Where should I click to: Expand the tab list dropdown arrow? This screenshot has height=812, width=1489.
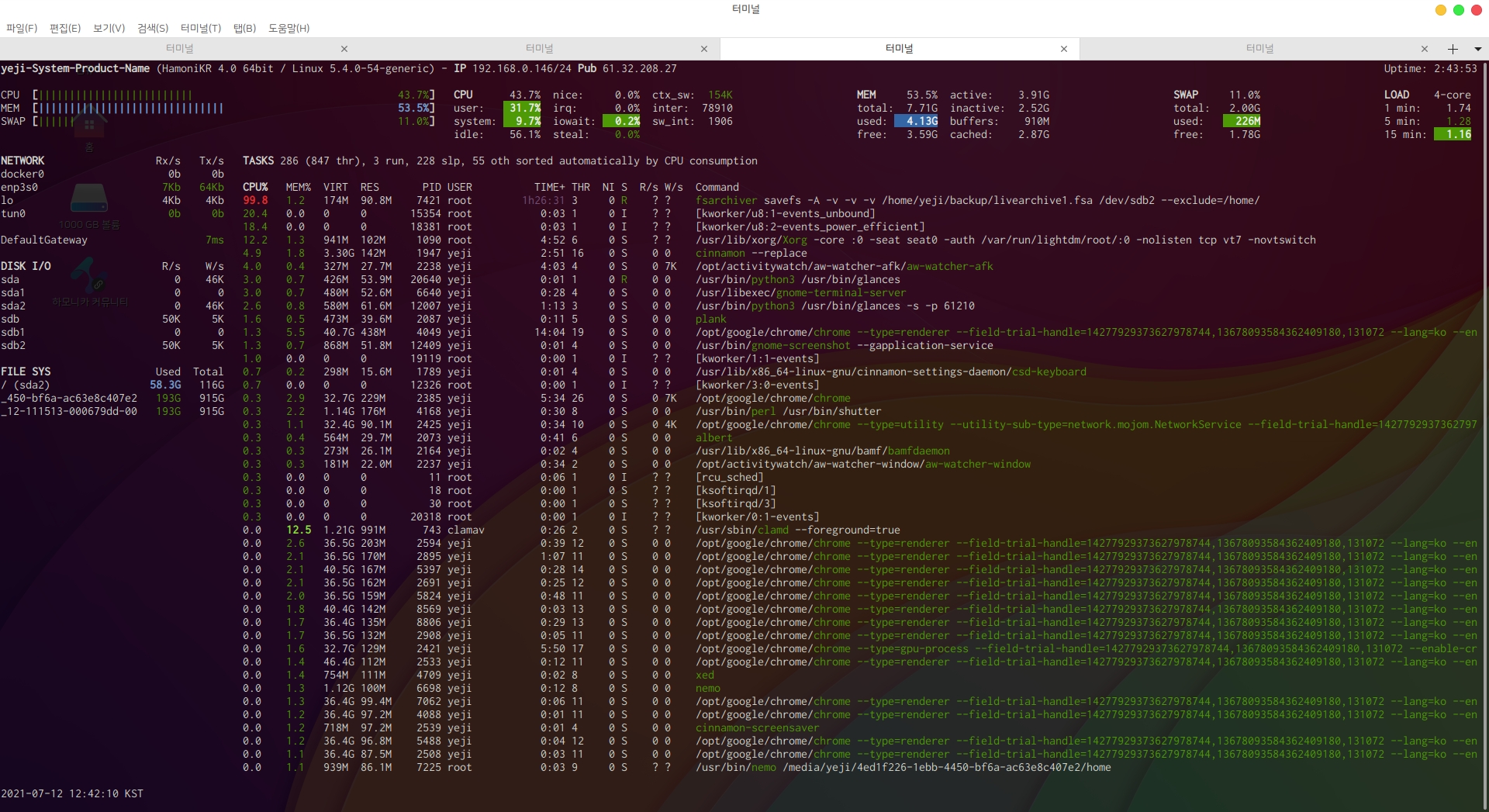pyautogui.click(x=1477, y=49)
